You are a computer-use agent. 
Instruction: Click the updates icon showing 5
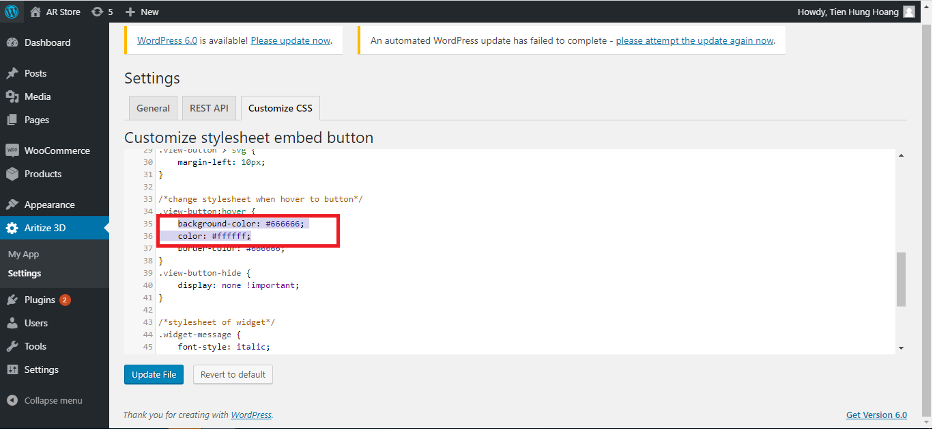97,11
